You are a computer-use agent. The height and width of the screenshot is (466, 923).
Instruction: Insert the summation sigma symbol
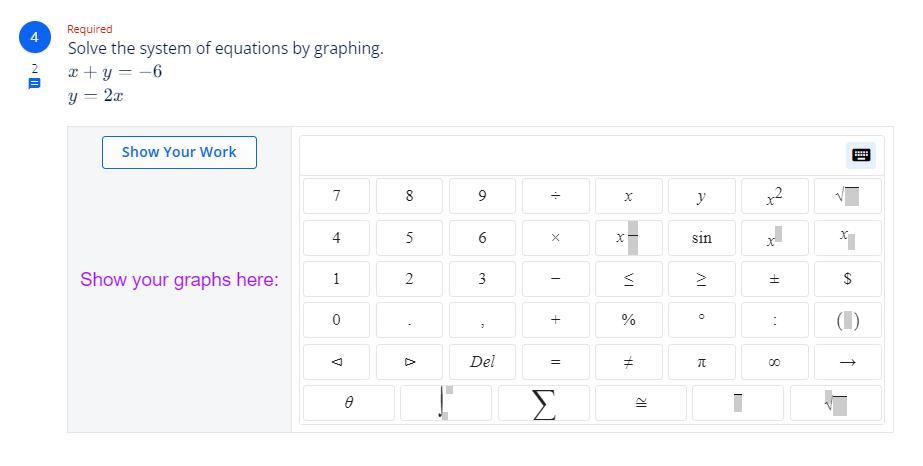pos(543,403)
